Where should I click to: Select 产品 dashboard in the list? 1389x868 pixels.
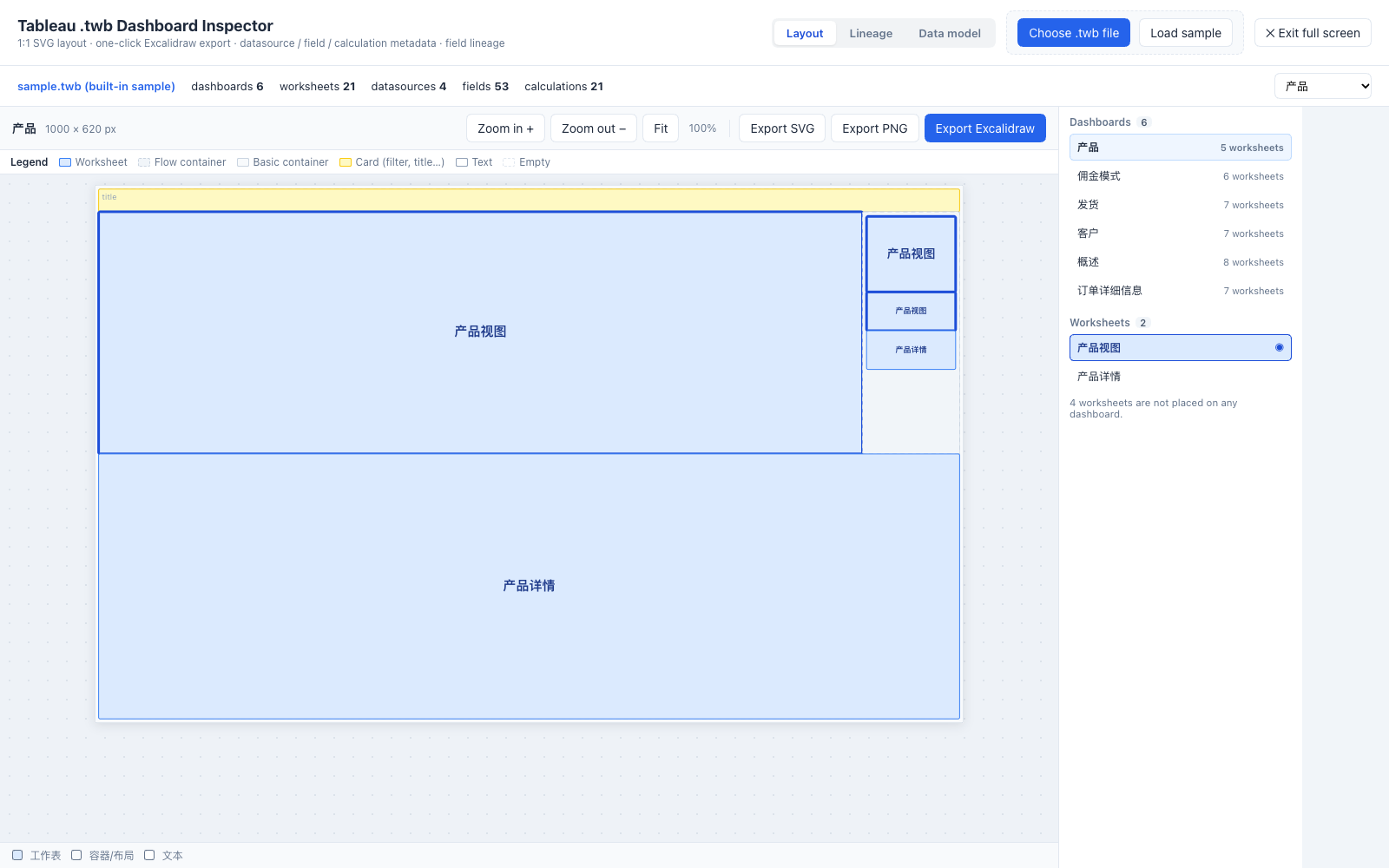point(1181,148)
